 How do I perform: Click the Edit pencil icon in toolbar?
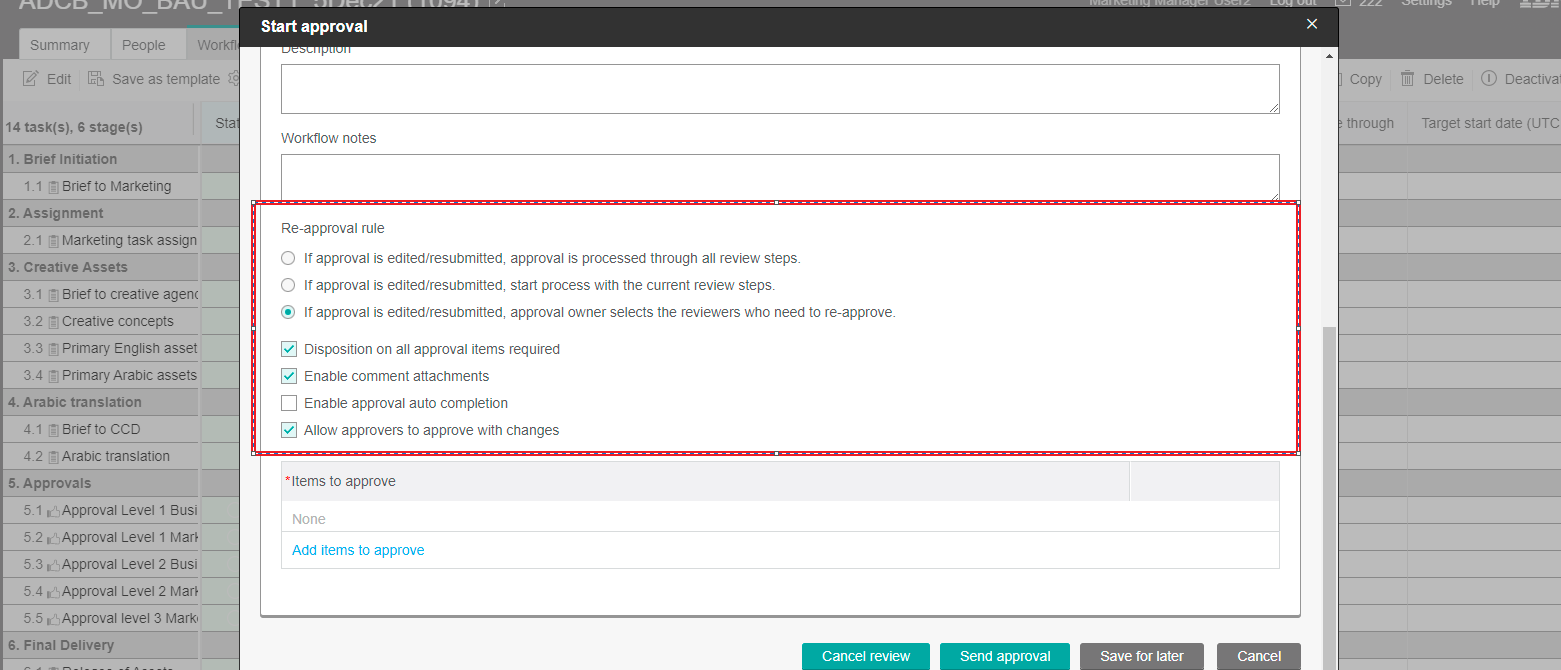(31, 79)
